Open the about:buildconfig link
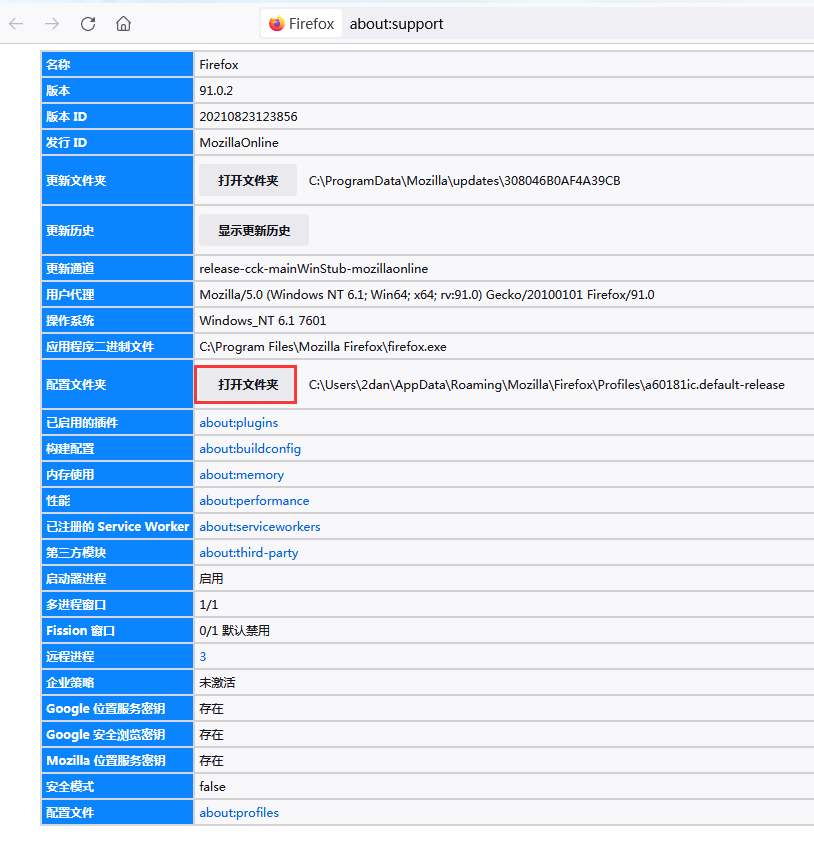 [x=250, y=448]
